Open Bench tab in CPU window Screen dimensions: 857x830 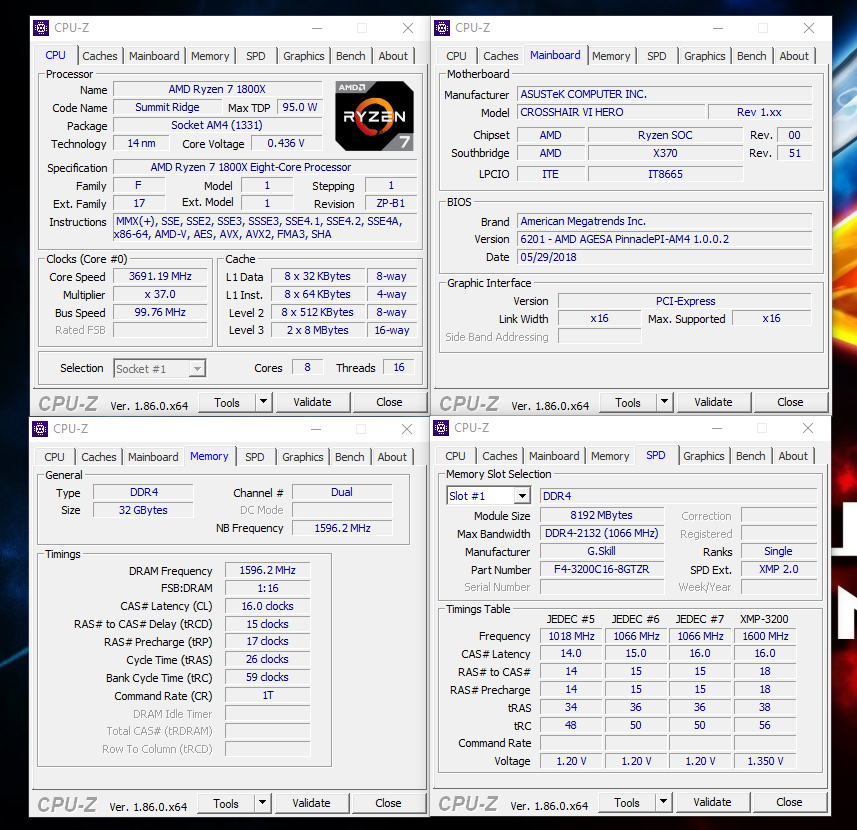(x=351, y=56)
